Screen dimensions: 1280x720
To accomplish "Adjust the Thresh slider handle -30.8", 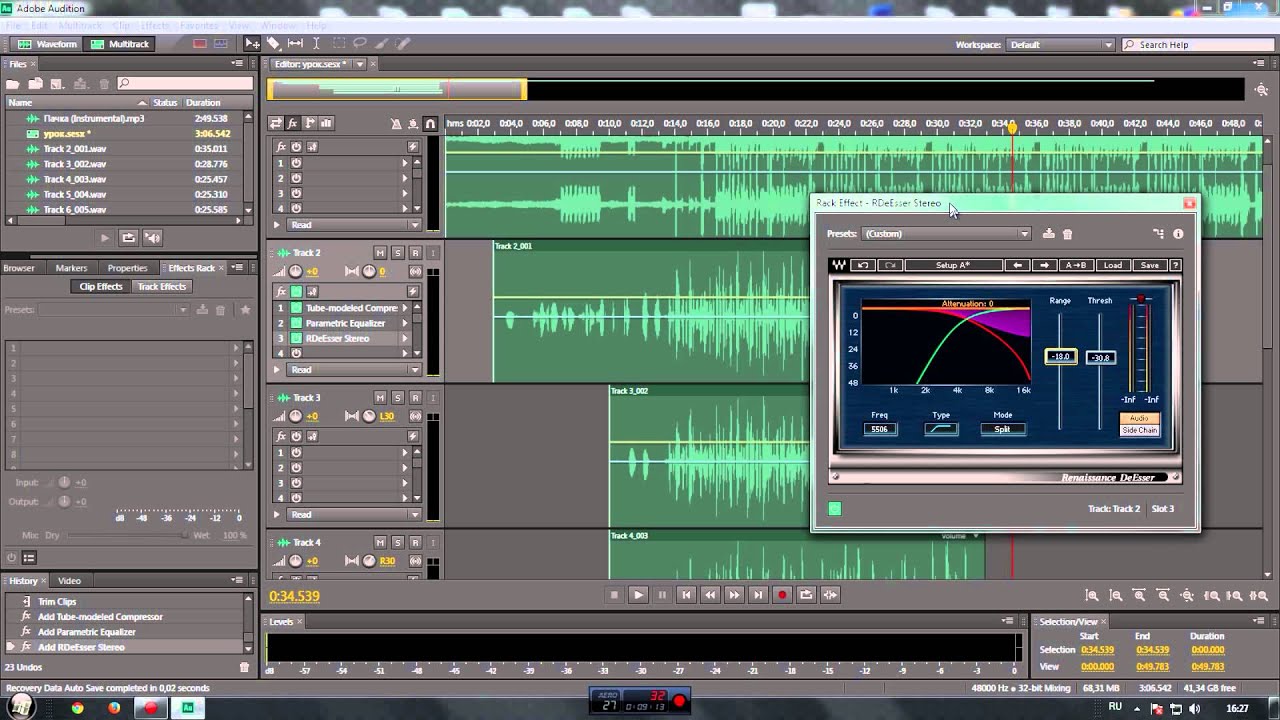I will [x=1100, y=357].
